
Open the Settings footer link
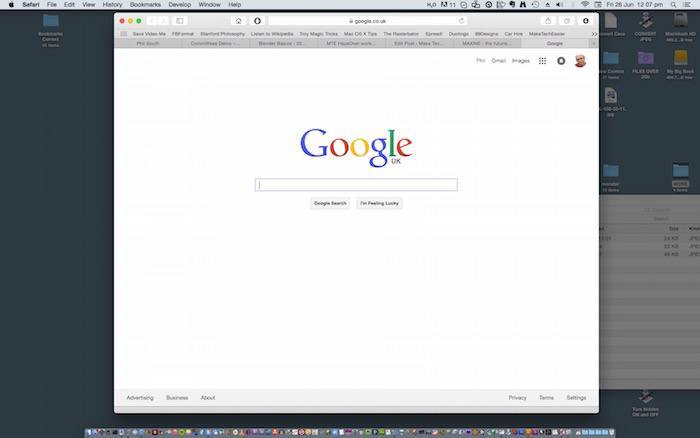[x=576, y=398]
